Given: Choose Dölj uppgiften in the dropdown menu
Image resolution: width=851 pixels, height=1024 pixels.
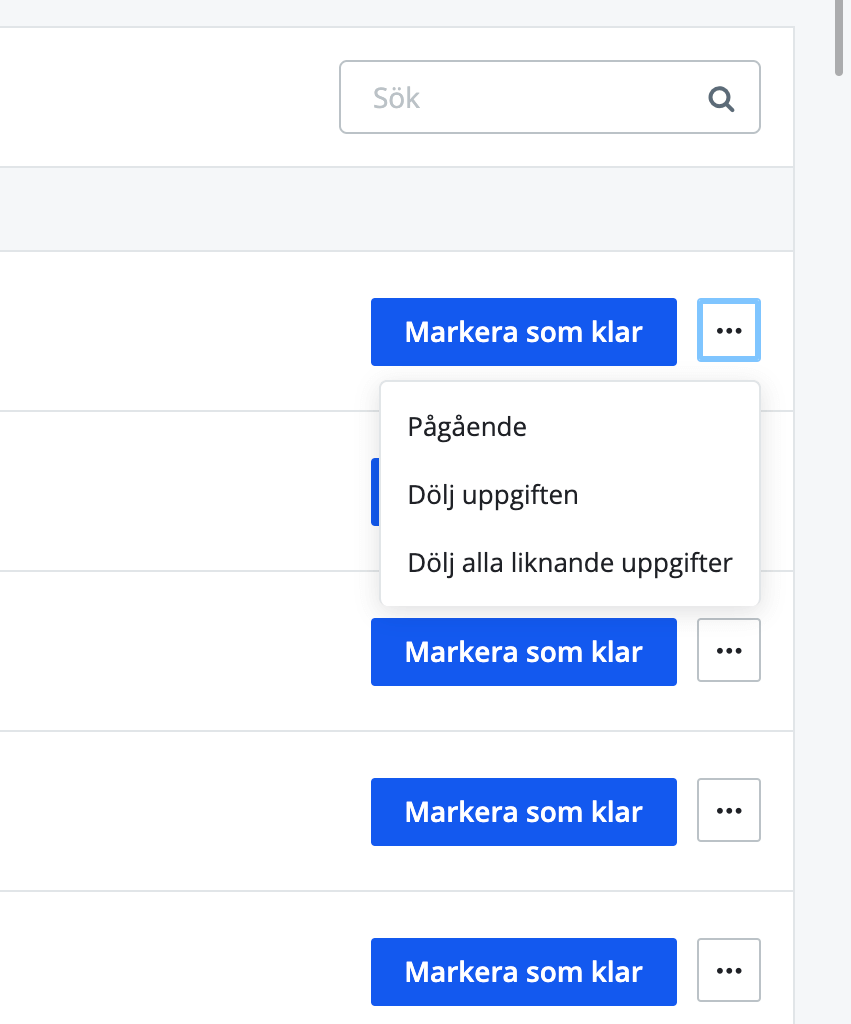Looking at the screenshot, I should tap(492, 494).
